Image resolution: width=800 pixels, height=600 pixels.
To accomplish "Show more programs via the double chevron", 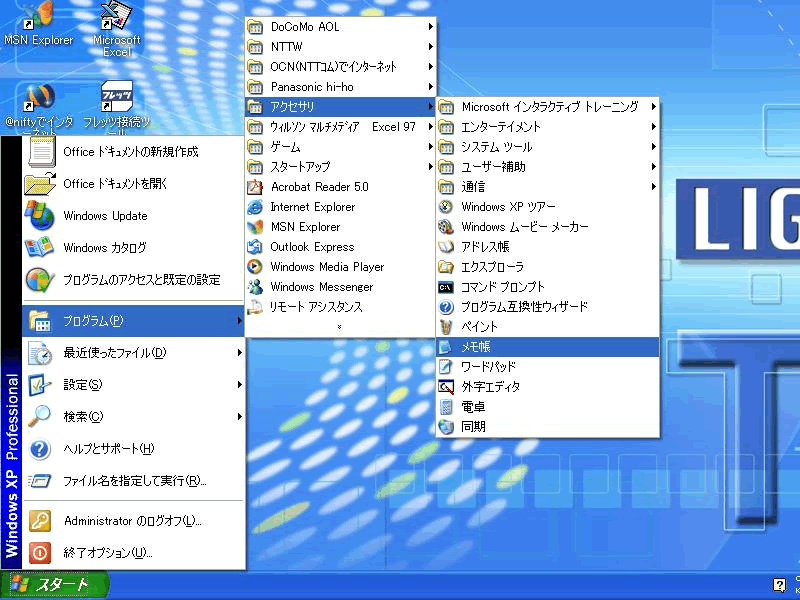I will pyautogui.click(x=340, y=327).
